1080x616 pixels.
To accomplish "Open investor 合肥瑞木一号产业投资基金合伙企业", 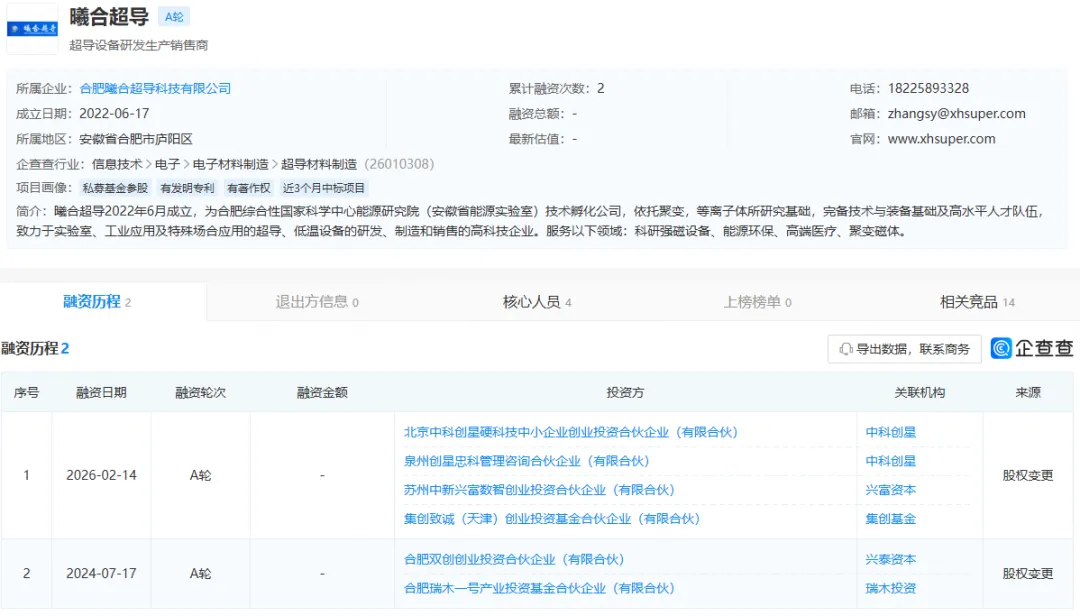I will coord(539,588).
